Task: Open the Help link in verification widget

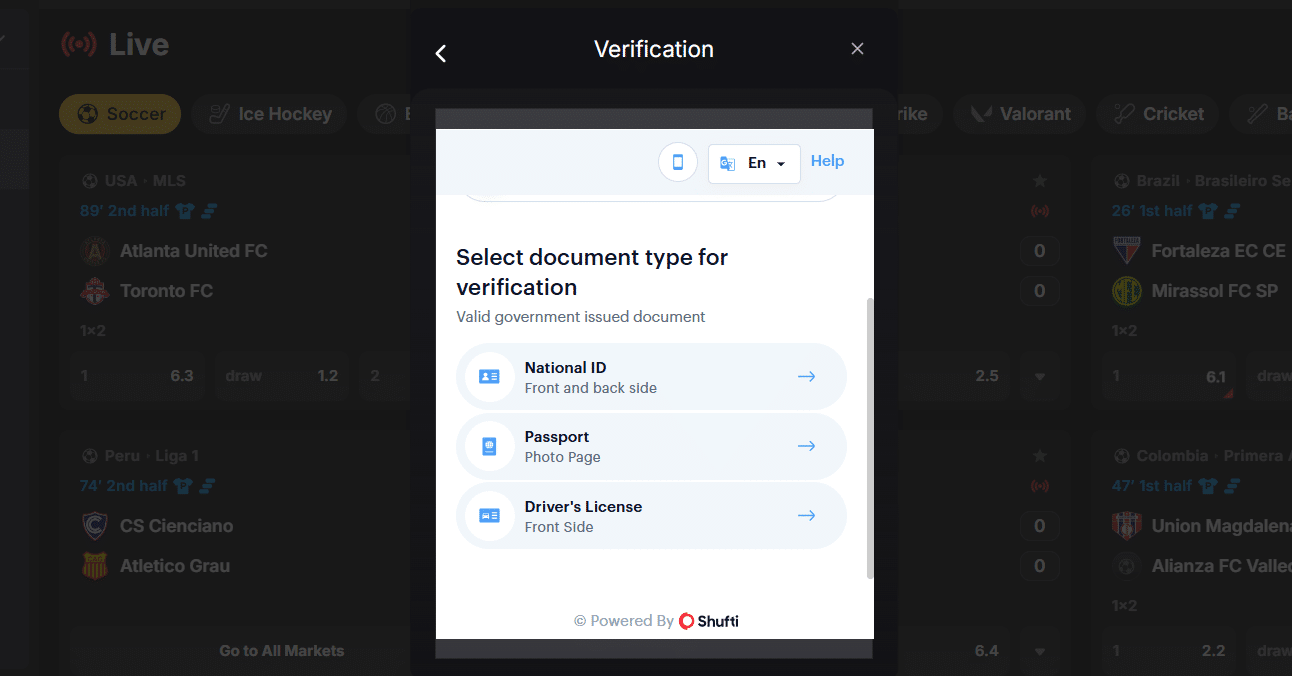Action: pyautogui.click(x=827, y=160)
